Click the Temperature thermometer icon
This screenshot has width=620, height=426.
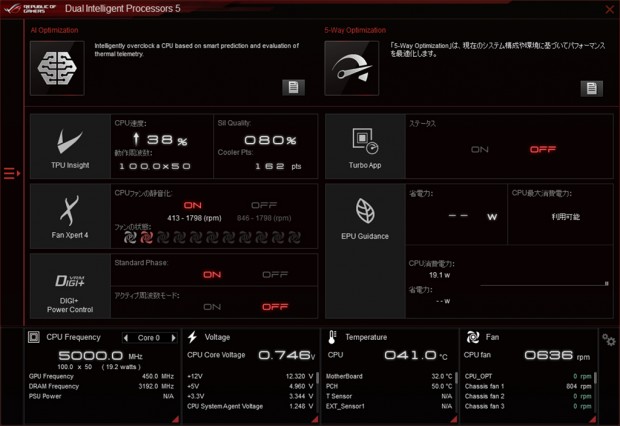(x=332, y=337)
